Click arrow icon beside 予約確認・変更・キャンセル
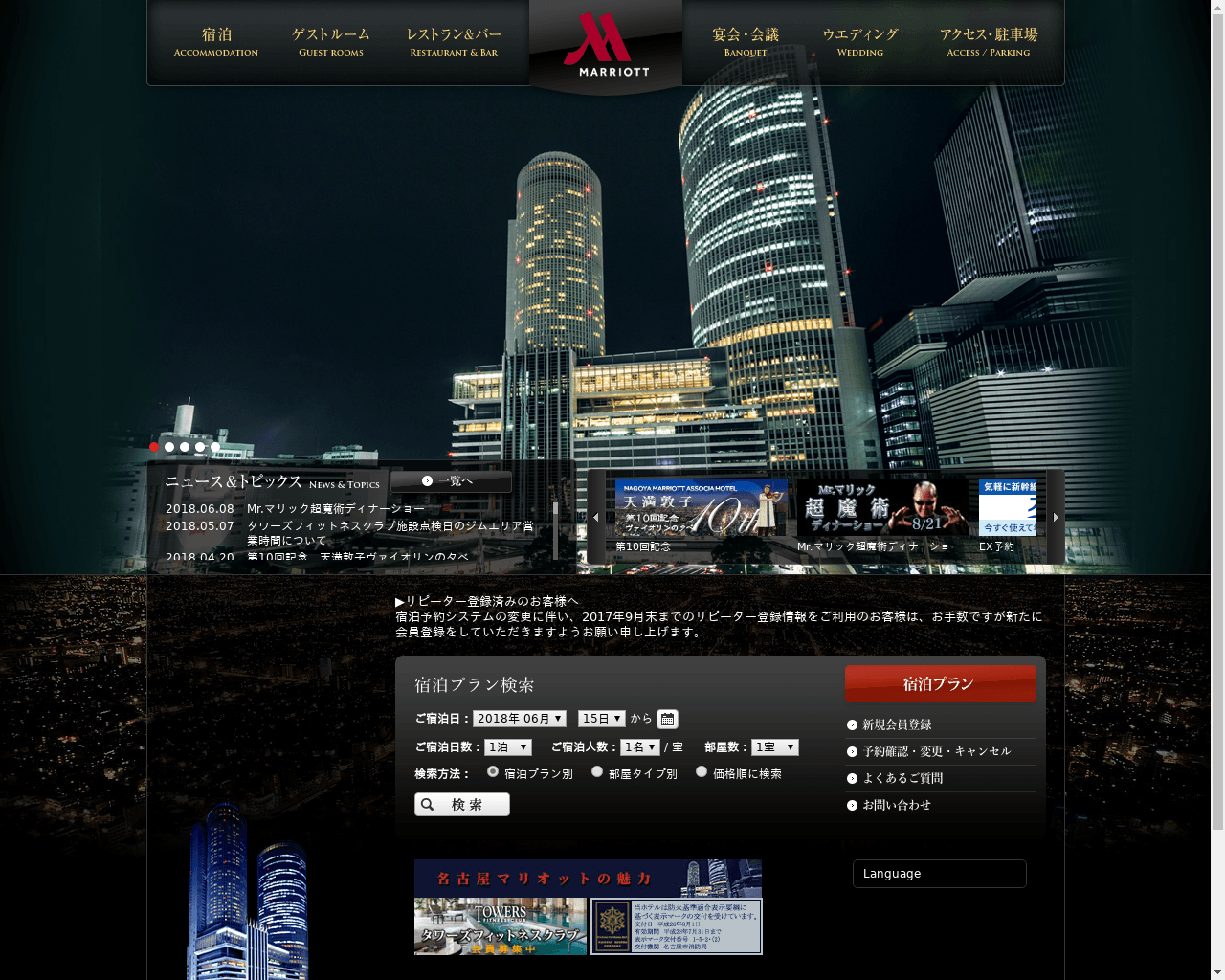This screenshot has height=980, width=1225. point(852,751)
